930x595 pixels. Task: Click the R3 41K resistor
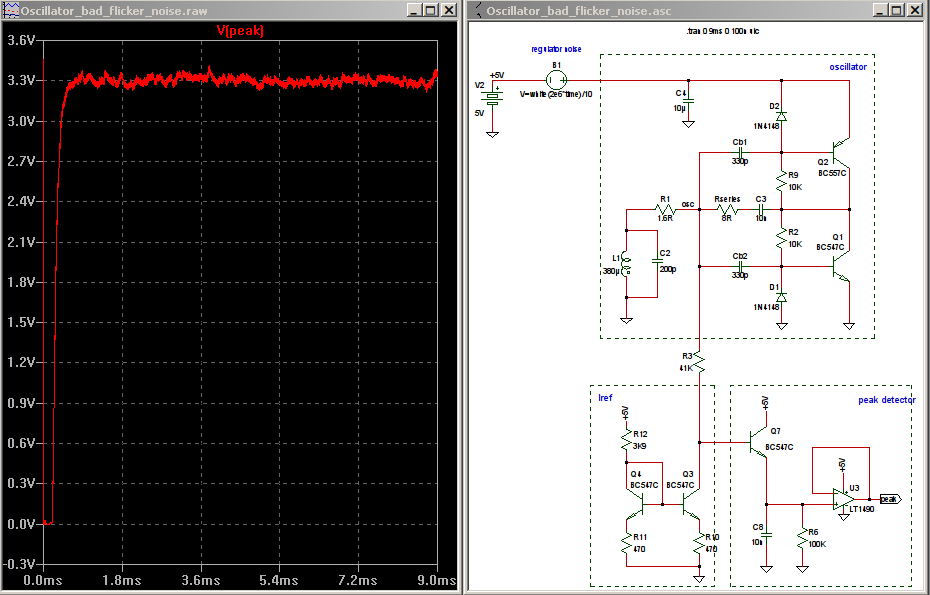(x=700, y=363)
